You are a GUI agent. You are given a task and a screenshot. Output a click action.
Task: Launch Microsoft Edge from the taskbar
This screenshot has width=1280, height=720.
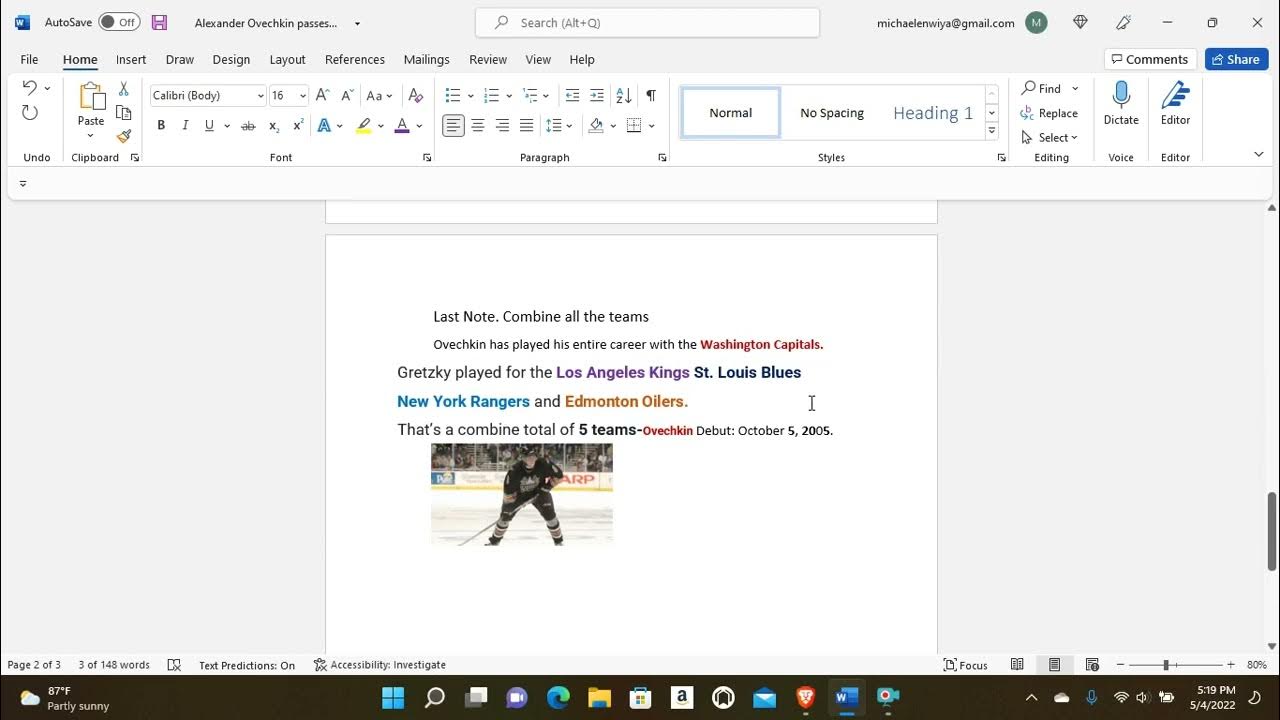point(558,697)
